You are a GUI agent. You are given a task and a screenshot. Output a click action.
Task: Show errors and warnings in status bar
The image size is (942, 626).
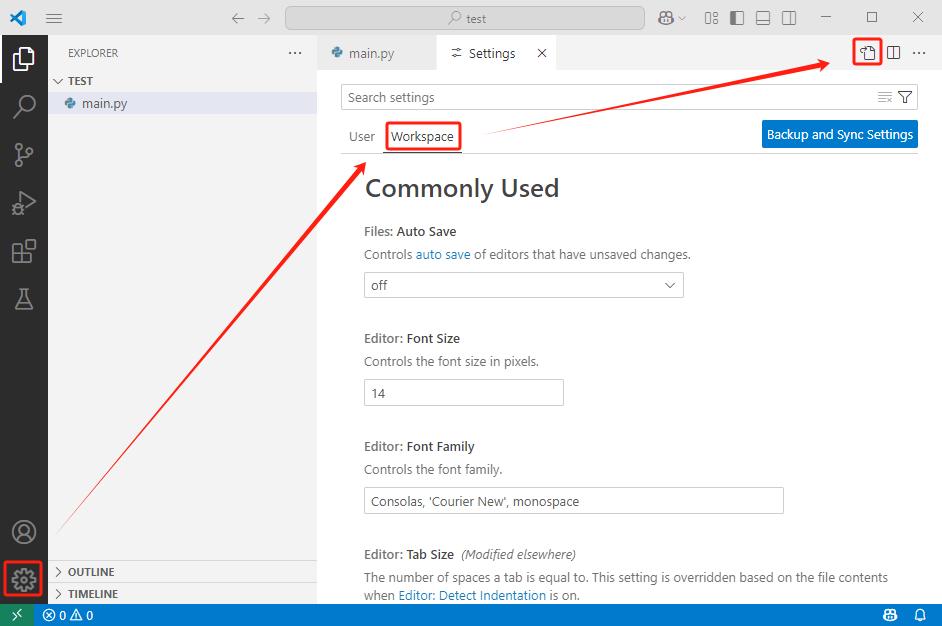[x=68, y=615]
